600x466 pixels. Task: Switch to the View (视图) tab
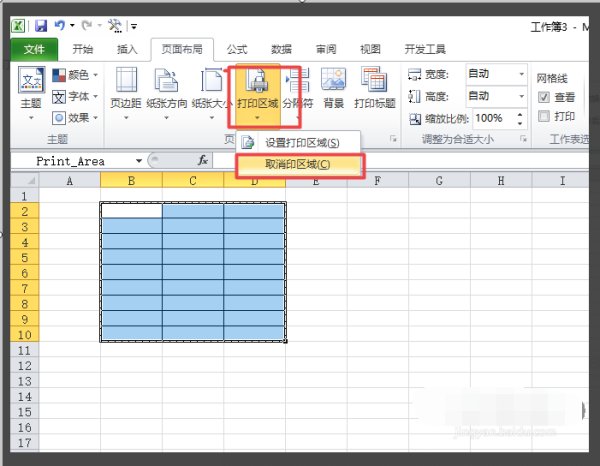coord(370,49)
